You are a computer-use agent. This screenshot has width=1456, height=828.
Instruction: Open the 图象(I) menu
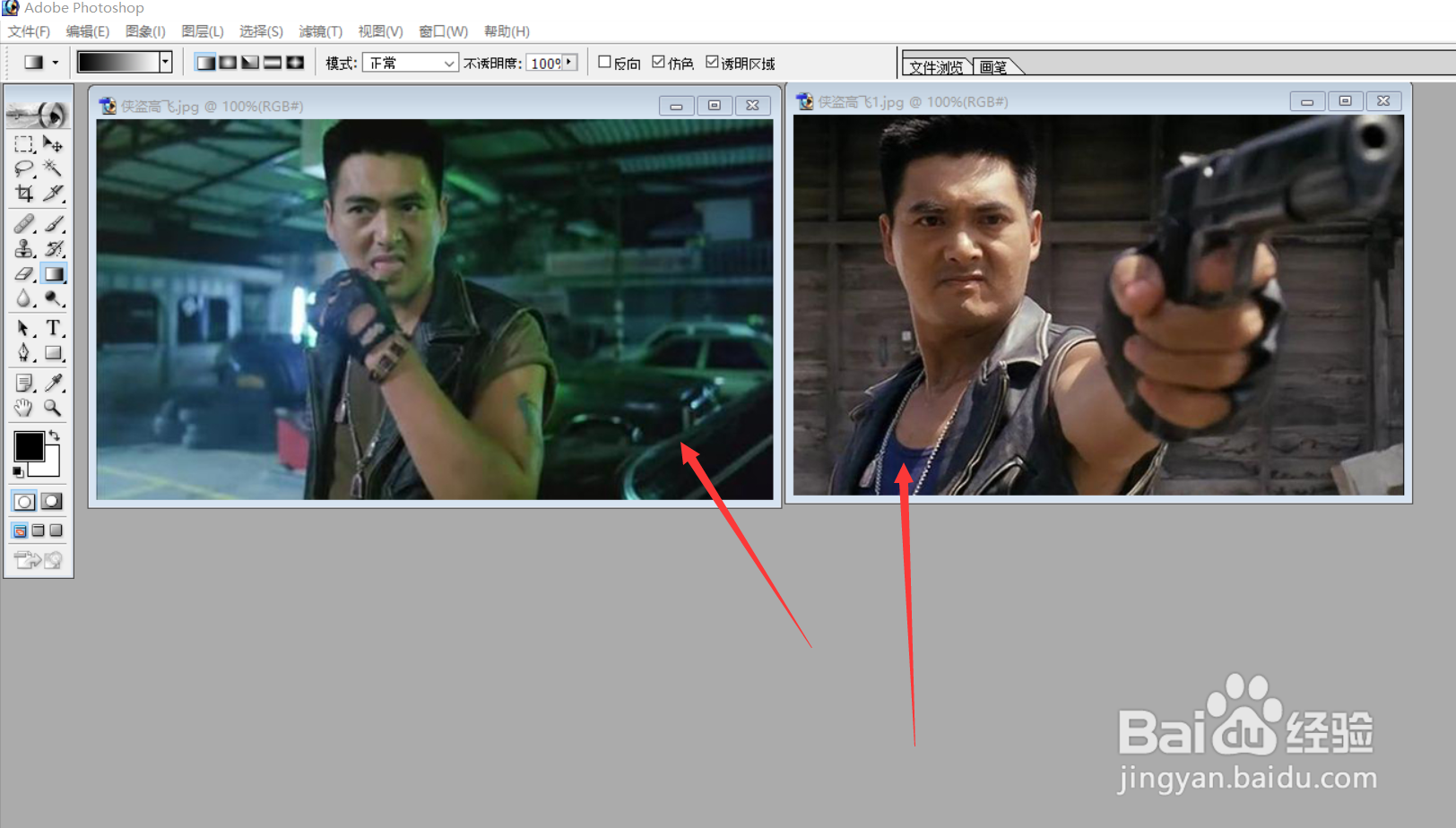[145, 31]
